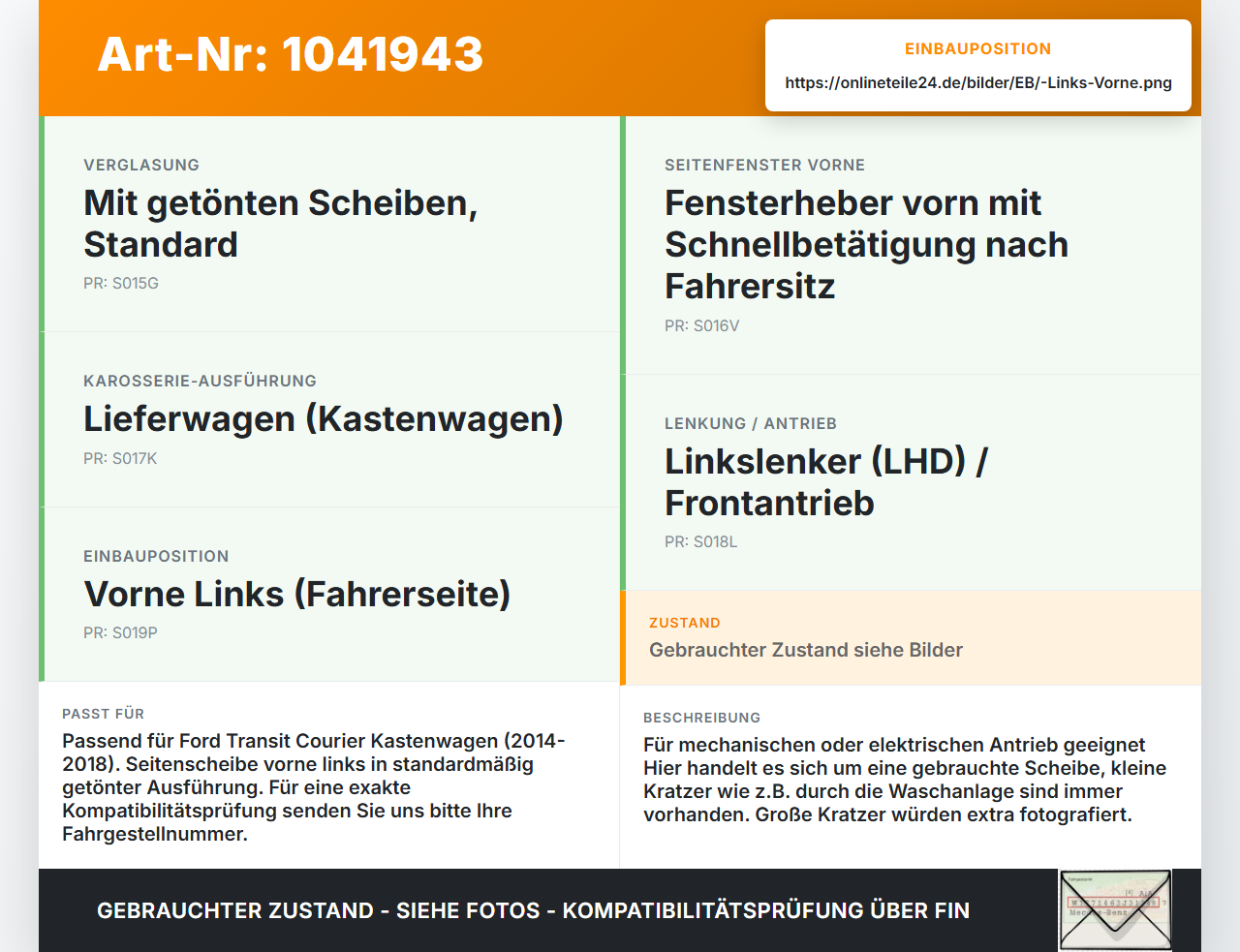Click the footer used-condition banner text
The image size is (1240, 952).
tap(533, 910)
